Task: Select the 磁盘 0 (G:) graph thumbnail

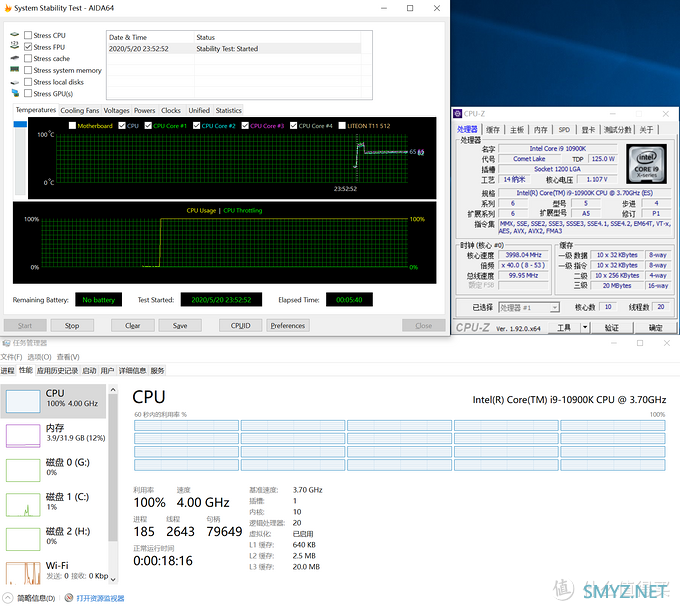Action: [23, 470]
